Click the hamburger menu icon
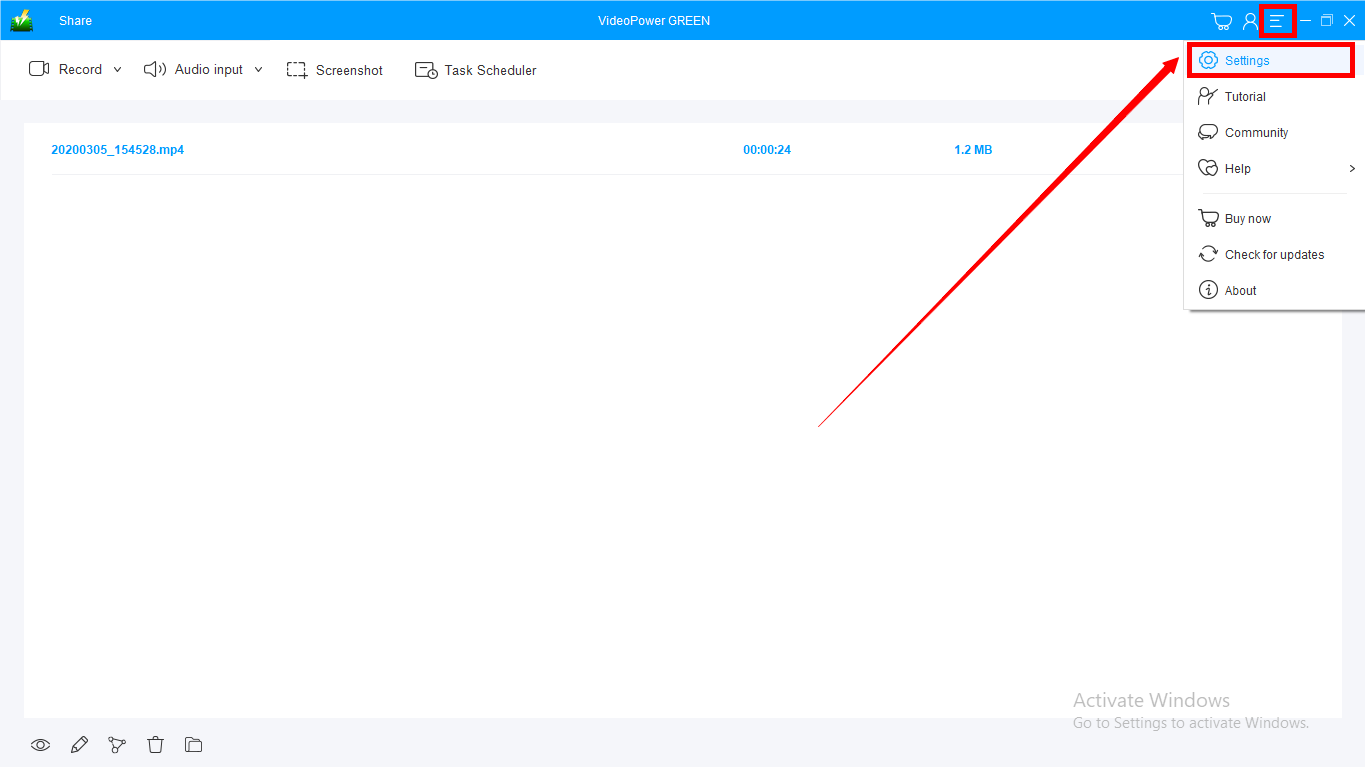 [x=1277, y=21]
